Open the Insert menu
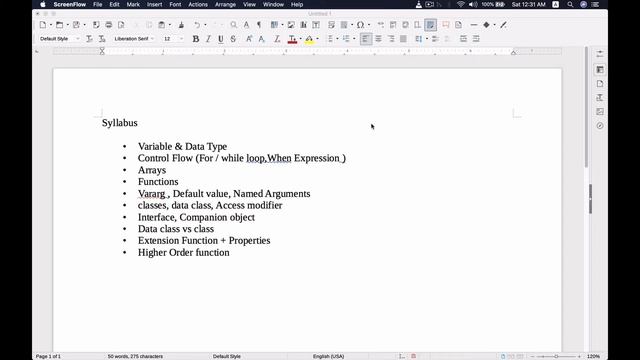The image size is (640, 360). 154,4
